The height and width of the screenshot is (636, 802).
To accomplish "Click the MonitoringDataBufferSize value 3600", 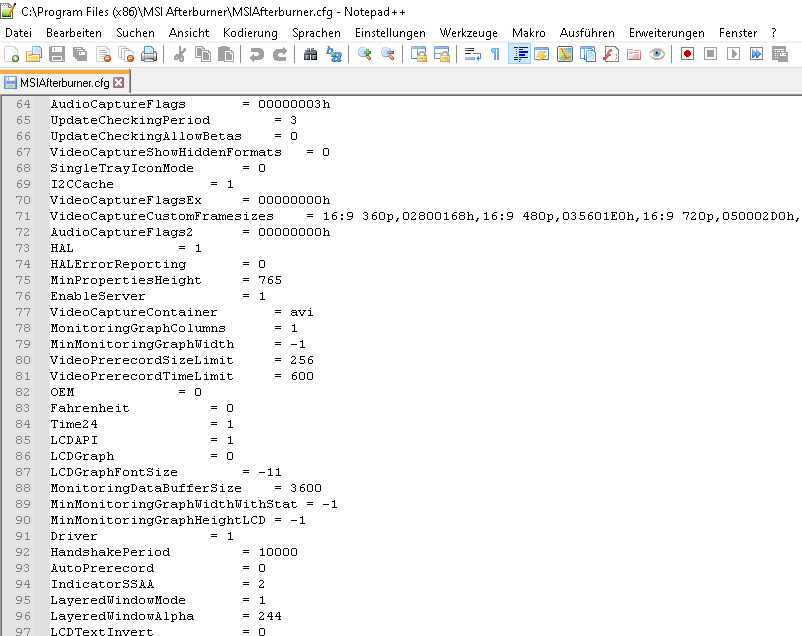I will pyautogui.click(x=306, y=488).
